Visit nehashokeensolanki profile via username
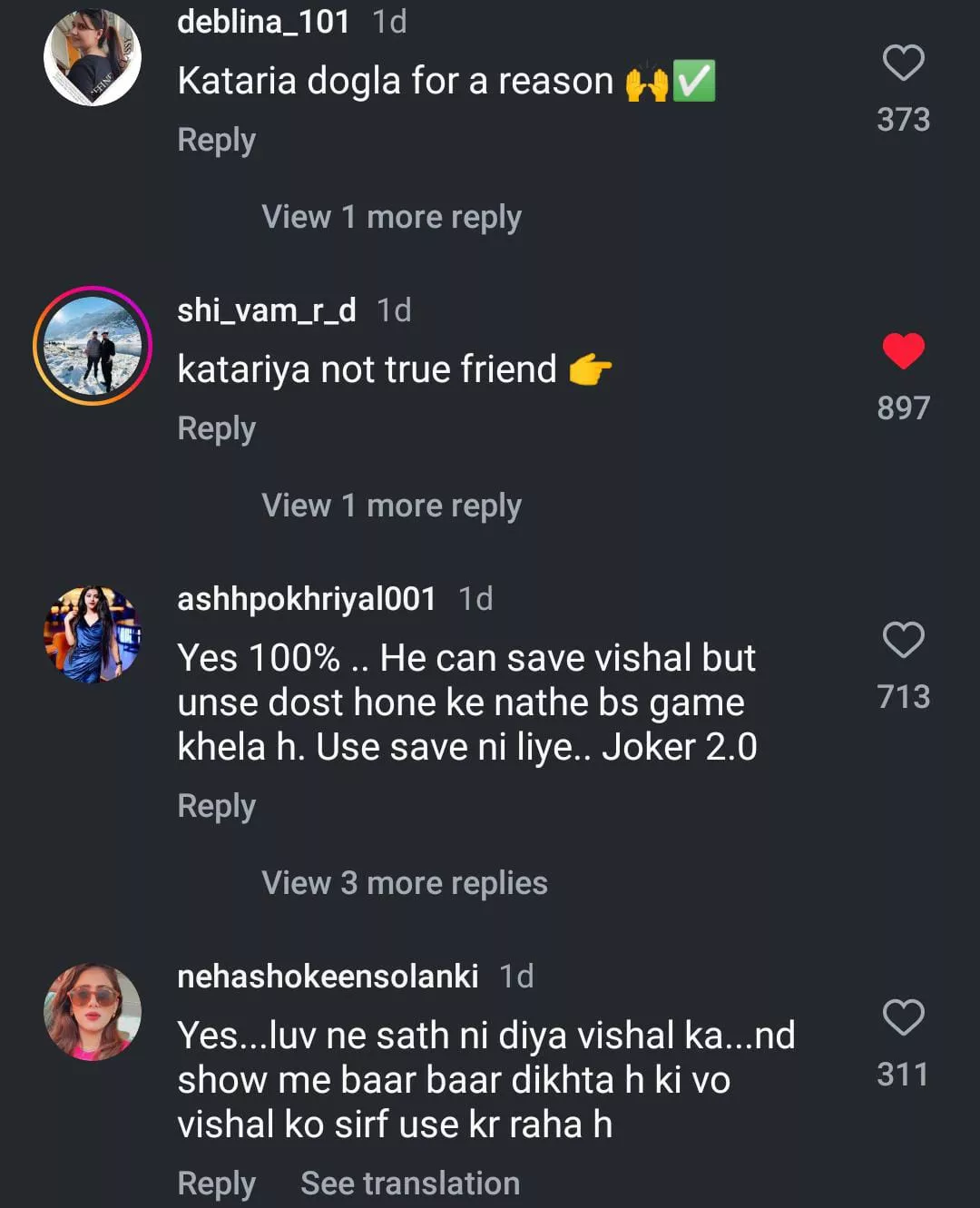The width and height of the screenshot is (980, 1208). tap(328, 977)
